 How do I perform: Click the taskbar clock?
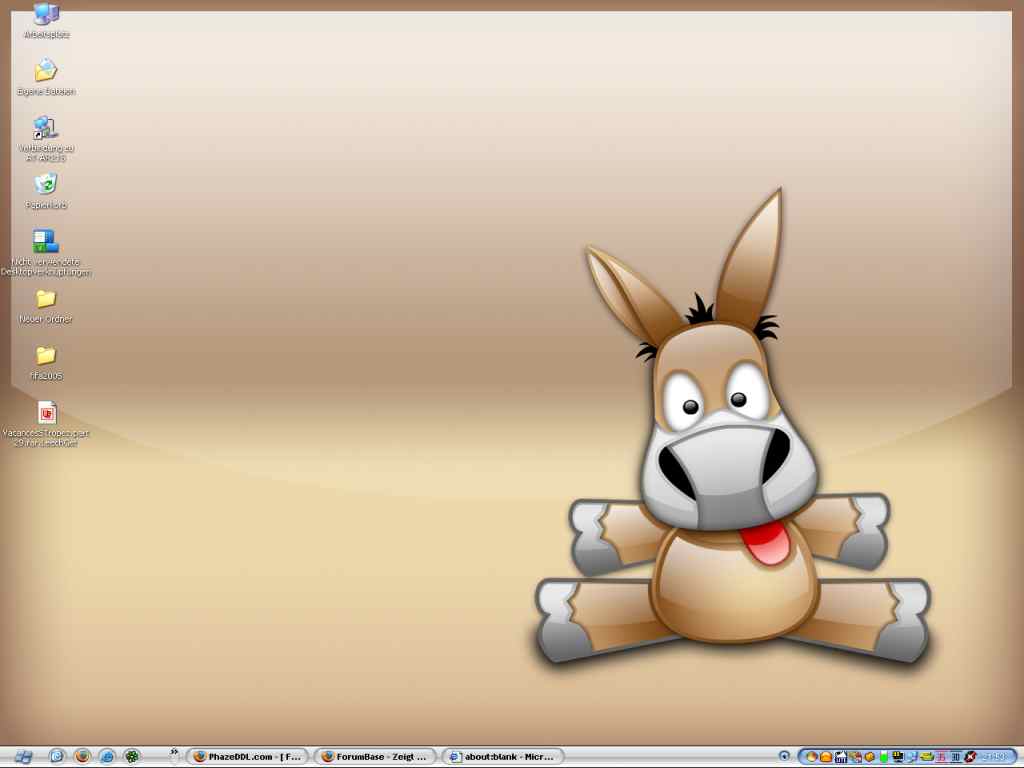pyautogui.click(x=995, y=757)
